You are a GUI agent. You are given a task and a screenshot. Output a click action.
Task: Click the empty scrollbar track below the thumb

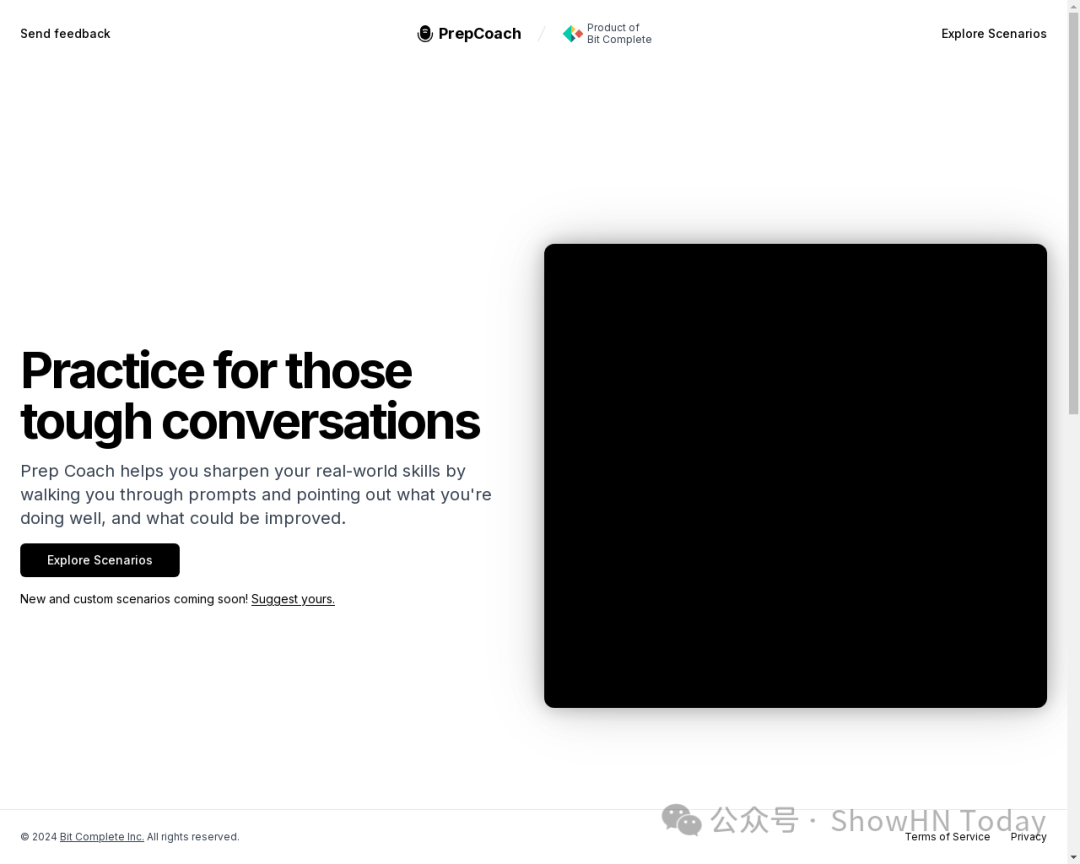1073,632
